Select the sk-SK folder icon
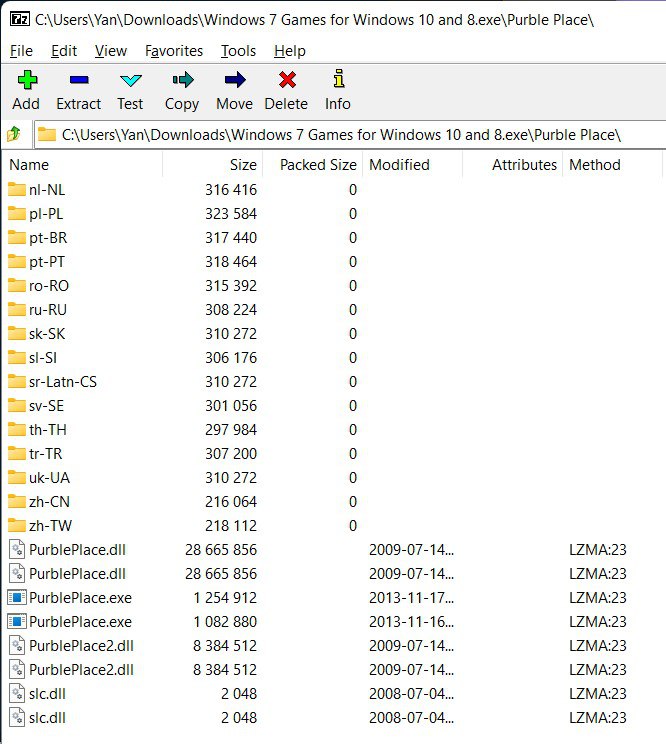The image size is (666, 744). (17, 334)
